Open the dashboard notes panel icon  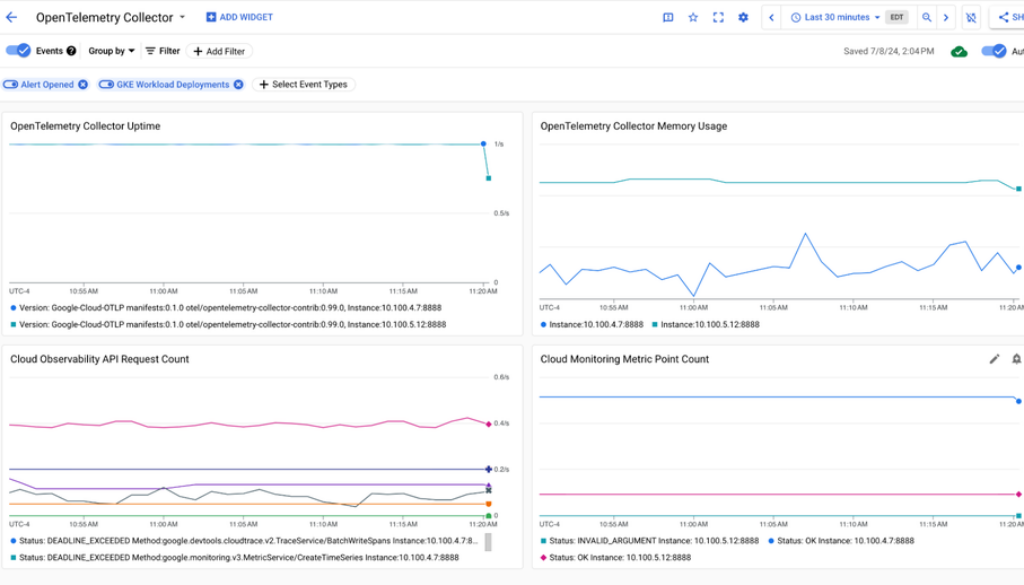668,17
